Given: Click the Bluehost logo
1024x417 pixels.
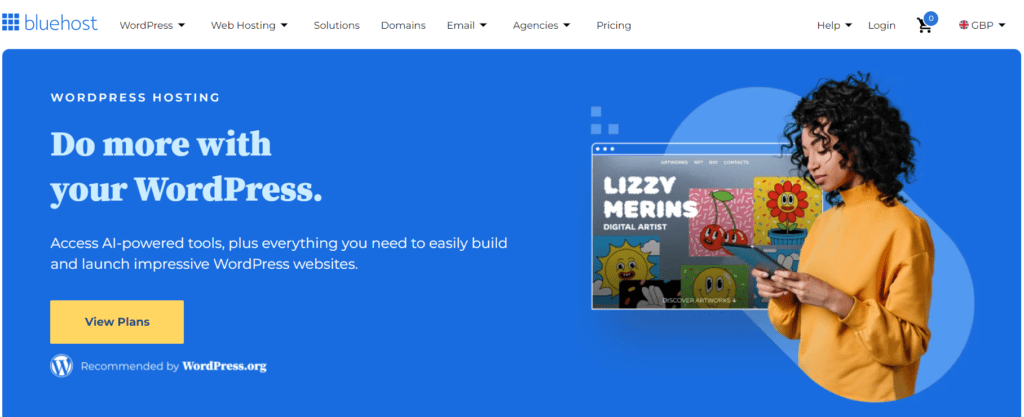Looking at the screenshot, I should 50,23.
